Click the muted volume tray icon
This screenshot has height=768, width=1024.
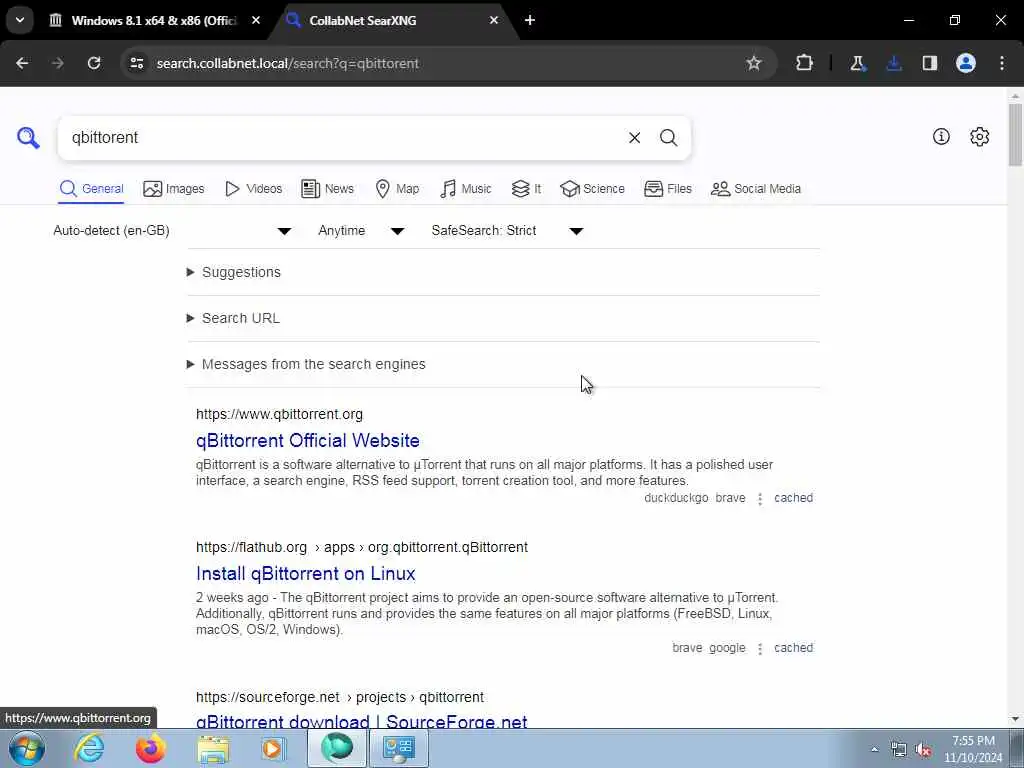(923, 750)
